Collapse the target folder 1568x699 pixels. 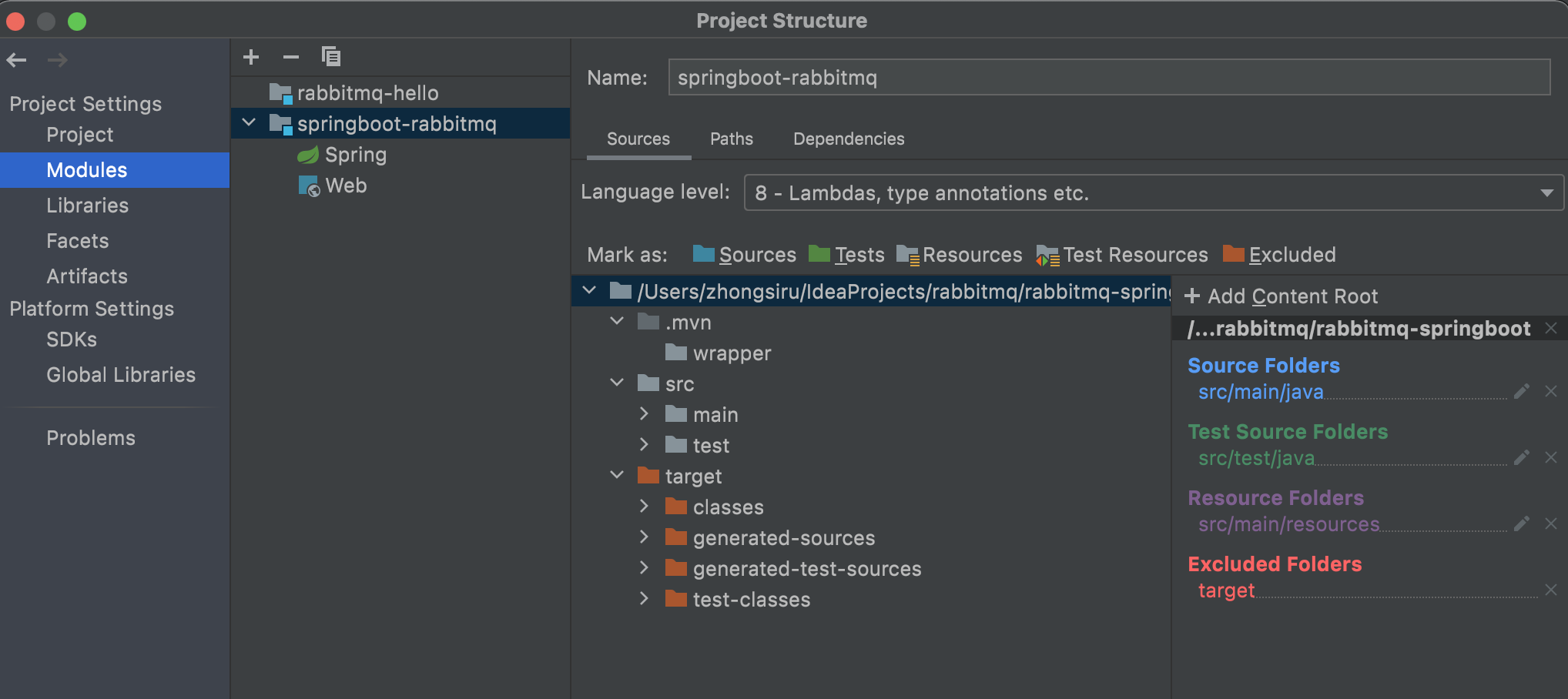pyautogui.click(x=617, y=476)
